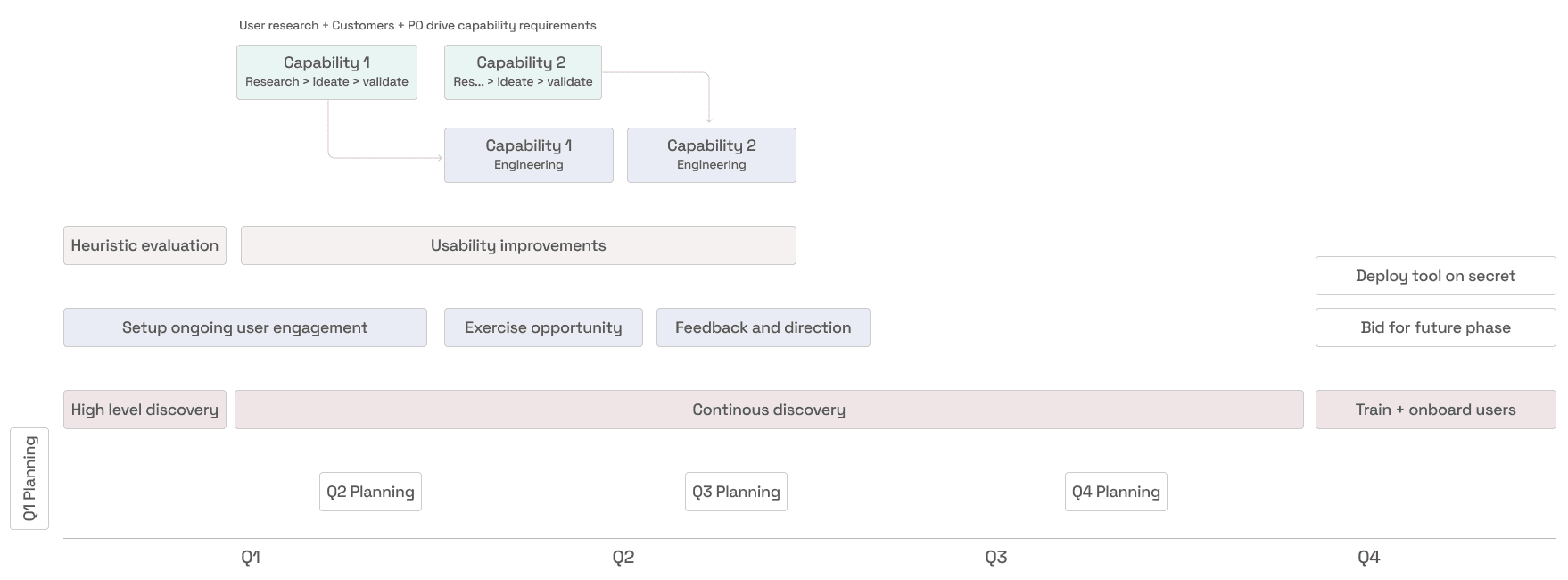Click the High level discovery bar
The image size is (1568, 580).
144,410
